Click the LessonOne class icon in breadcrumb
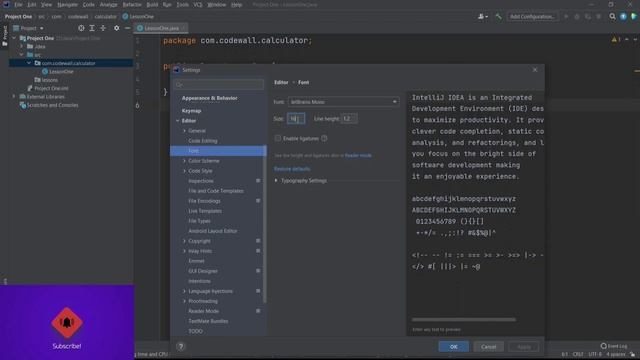 pos(125,17)
